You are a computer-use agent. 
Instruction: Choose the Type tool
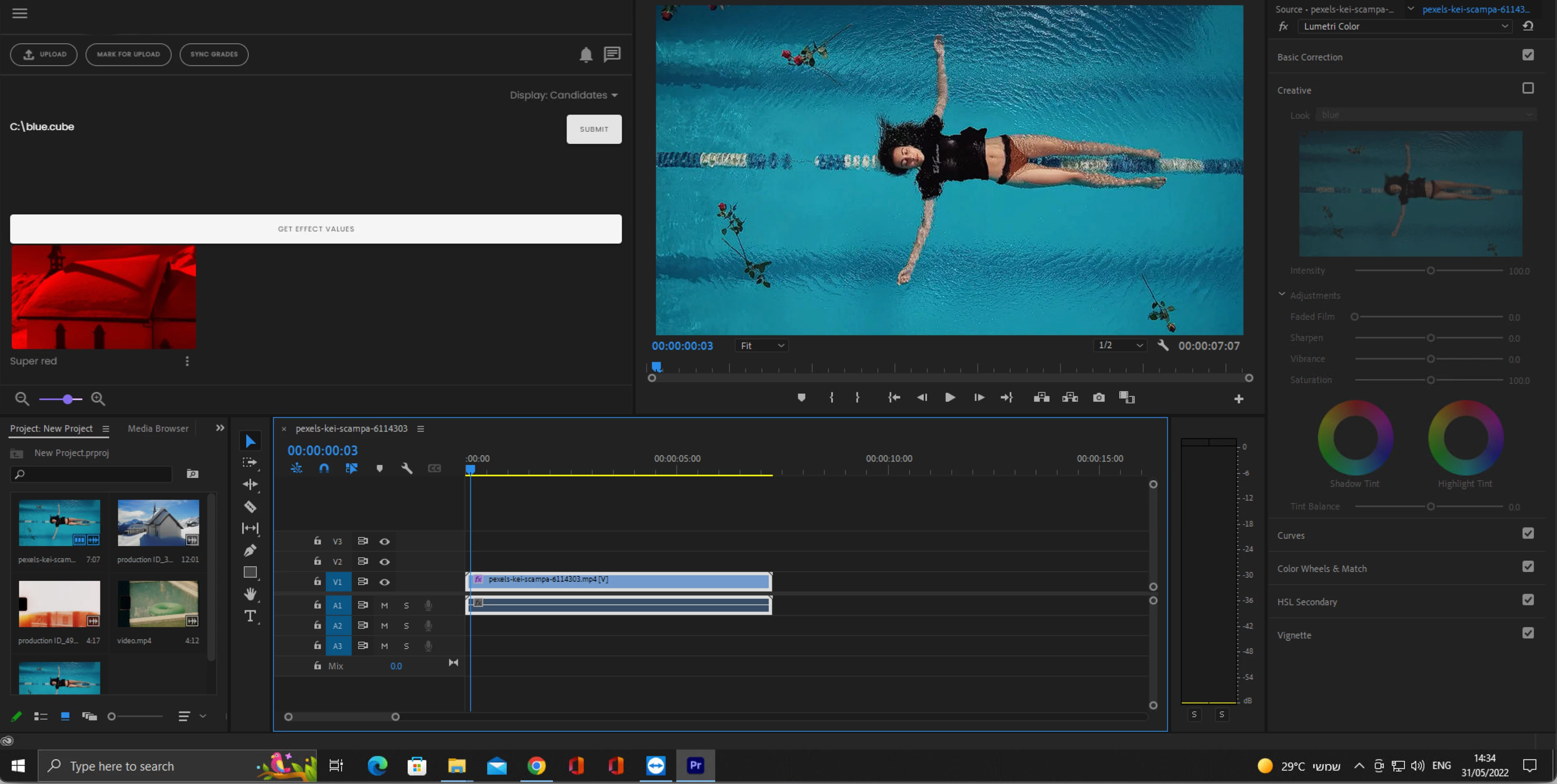tap(250, 616)
